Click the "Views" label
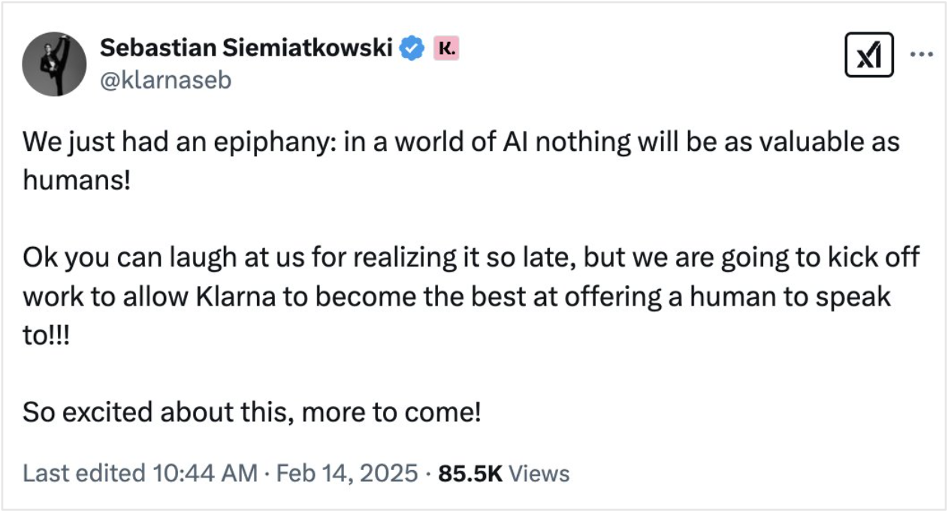This screenshot has width=948, height=512. [539, 473]
